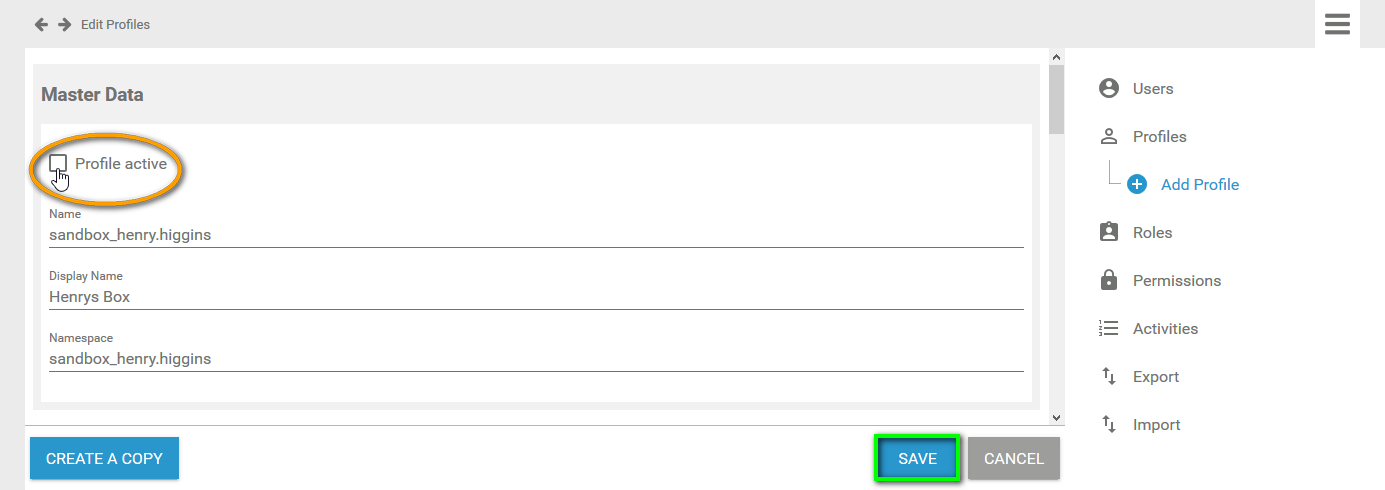Click the Add Profile plus icon

(x=1137, y=184)
